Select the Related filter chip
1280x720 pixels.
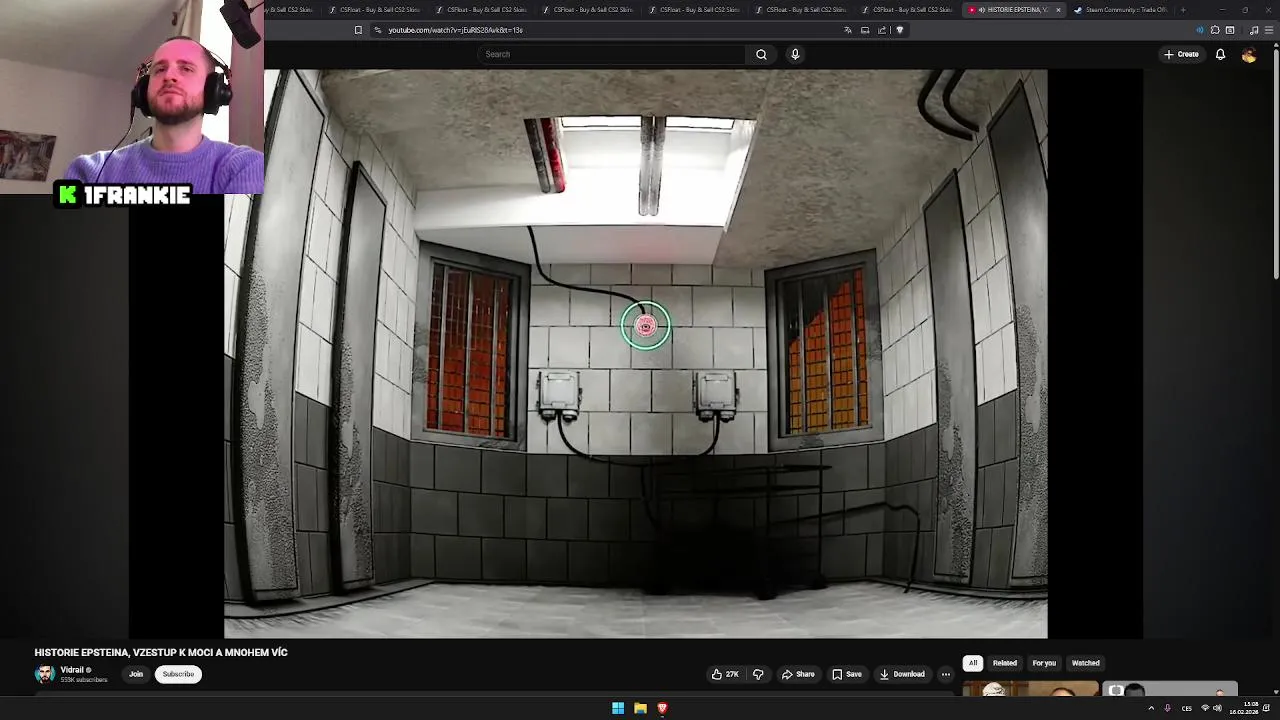pos(1005,663)
